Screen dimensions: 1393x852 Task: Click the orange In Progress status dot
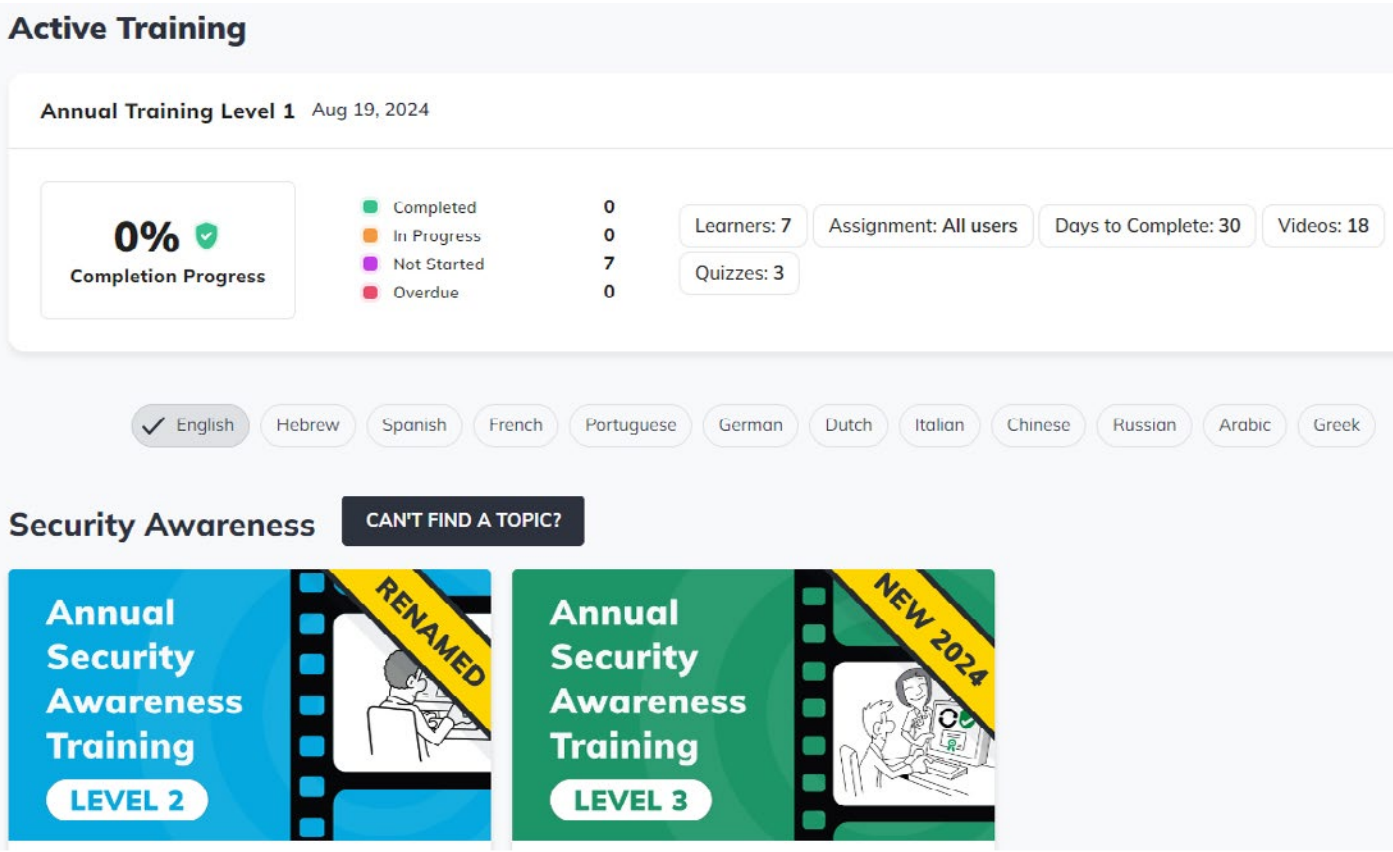point(370,236)
